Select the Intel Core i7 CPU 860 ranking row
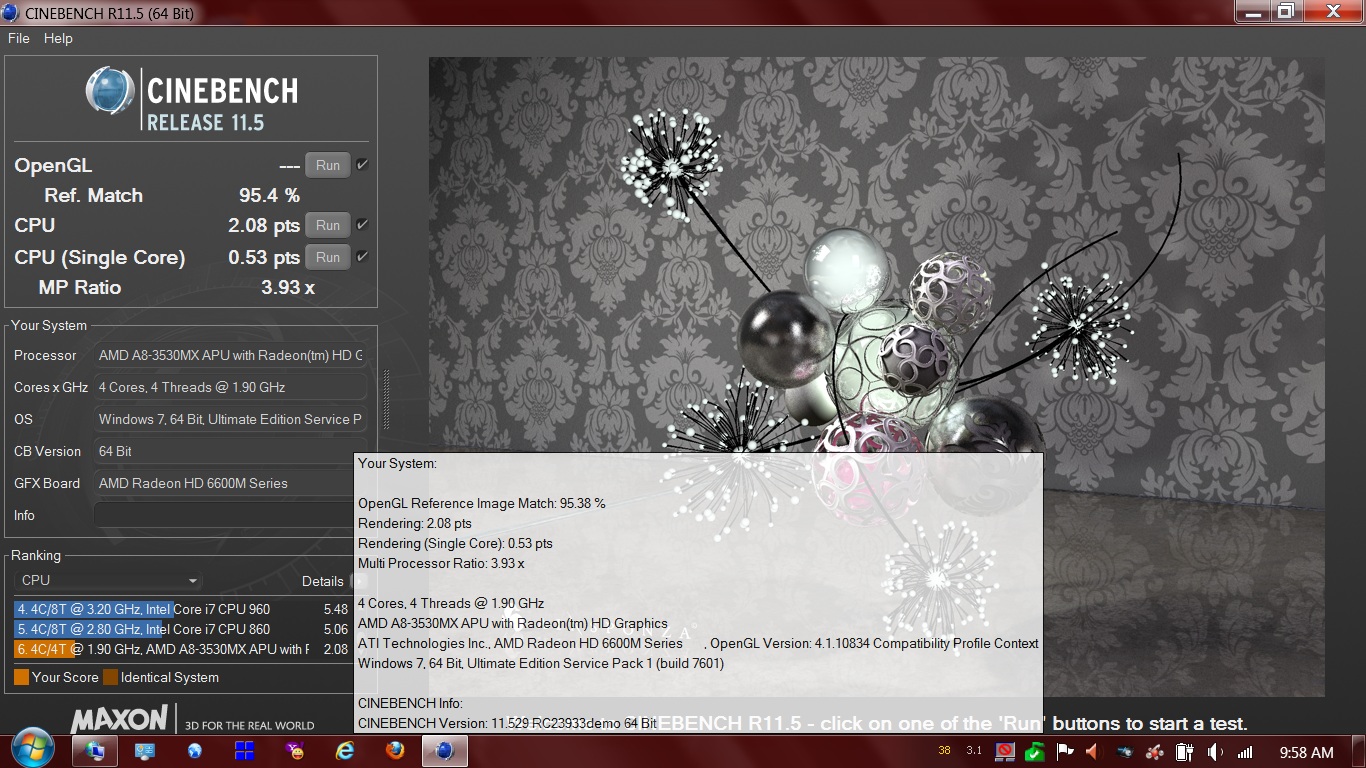Screen dimensions: 1366x768 [183, 629]
